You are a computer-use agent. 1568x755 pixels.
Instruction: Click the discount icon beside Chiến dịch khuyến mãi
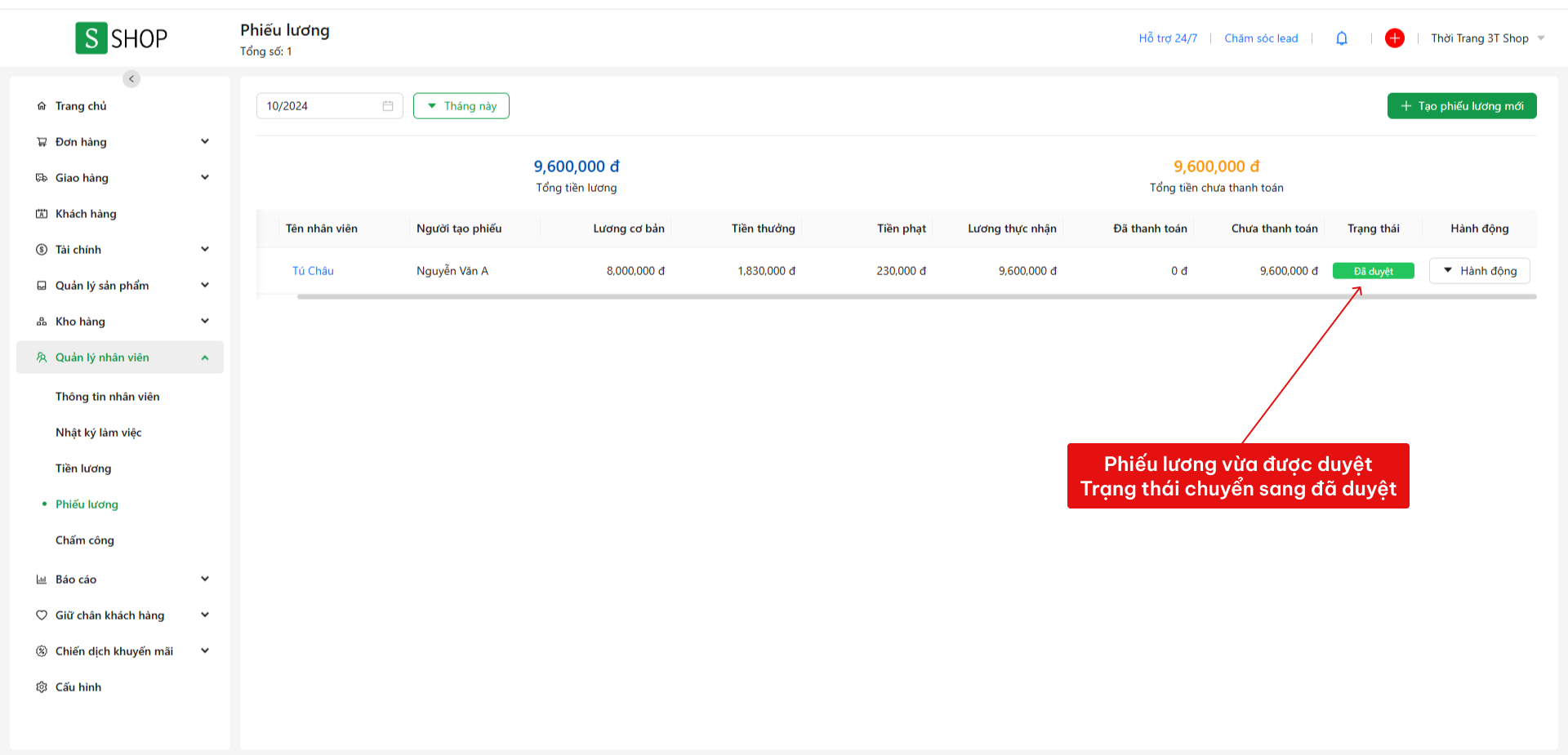click(x=42, y=651)
